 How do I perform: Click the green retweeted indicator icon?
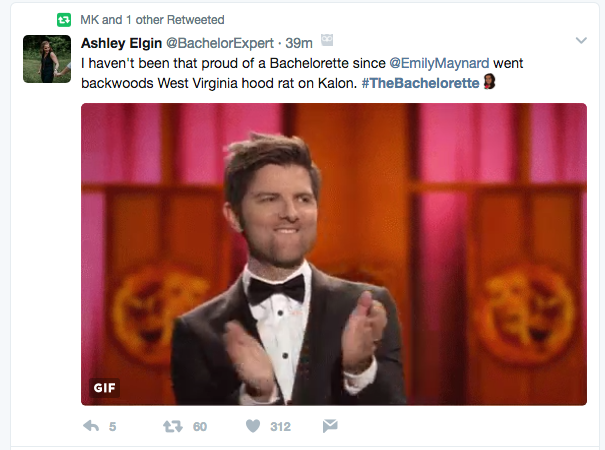(x=64, y=19)
